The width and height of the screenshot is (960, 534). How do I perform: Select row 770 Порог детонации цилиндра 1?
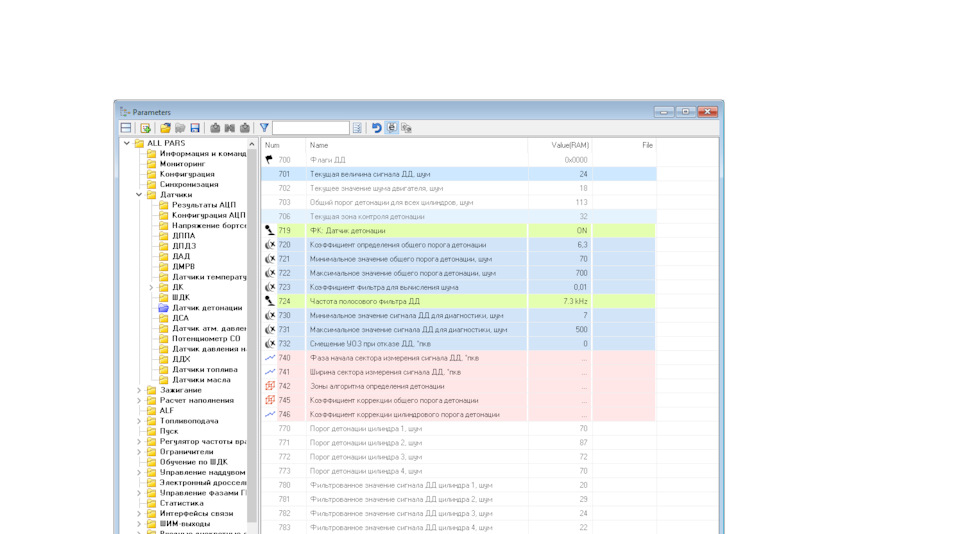[x=459, y=428]
